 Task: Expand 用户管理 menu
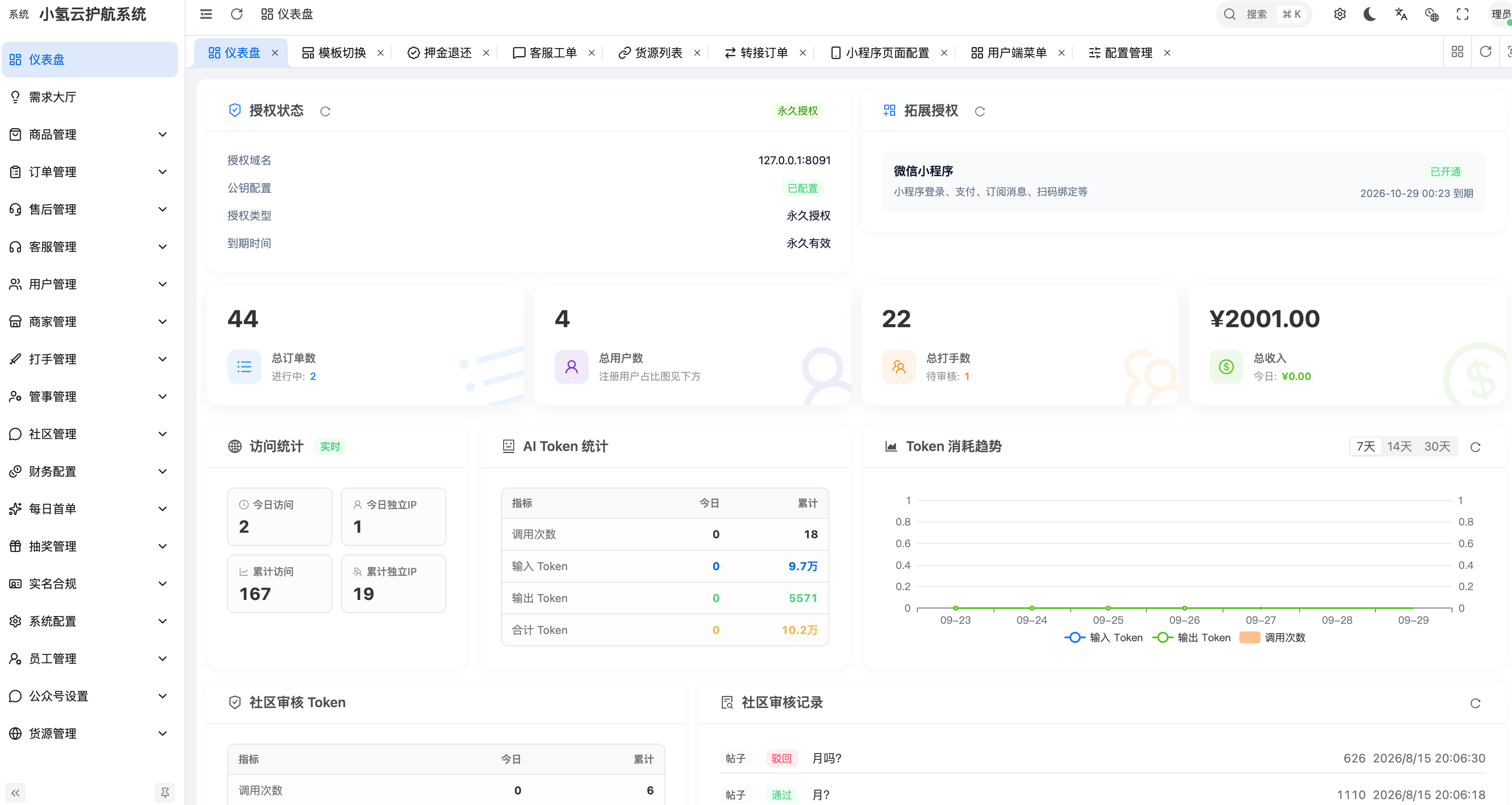click(89, 284)
